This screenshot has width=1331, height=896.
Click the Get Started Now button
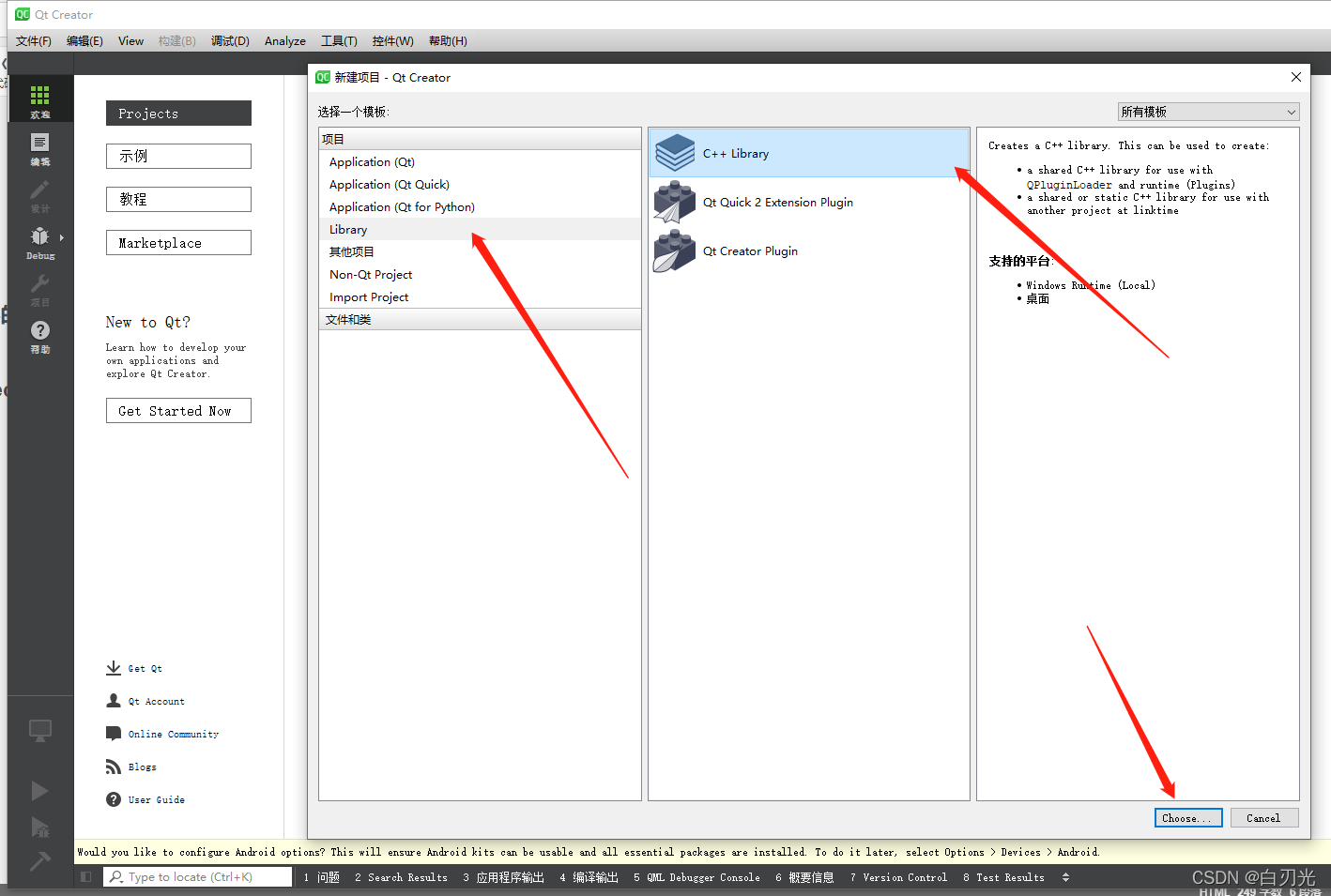[178, 410]
